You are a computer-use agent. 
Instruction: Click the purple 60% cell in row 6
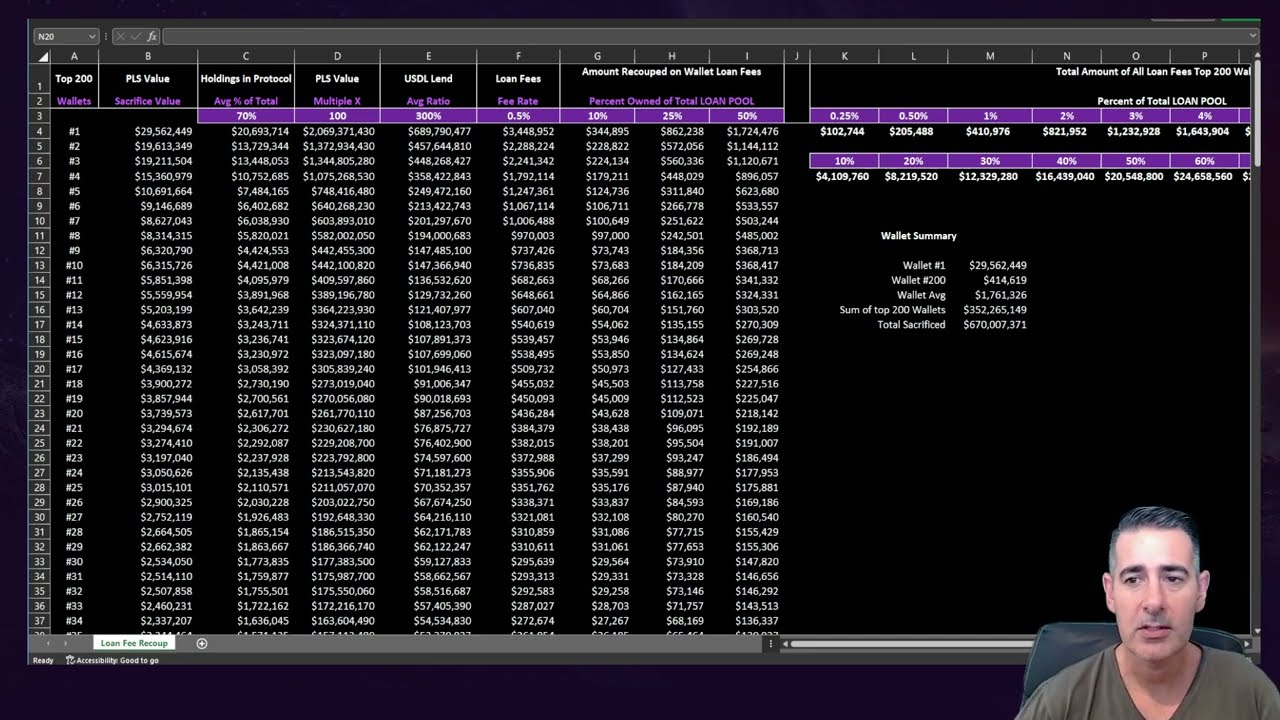tap(1204, 161)
